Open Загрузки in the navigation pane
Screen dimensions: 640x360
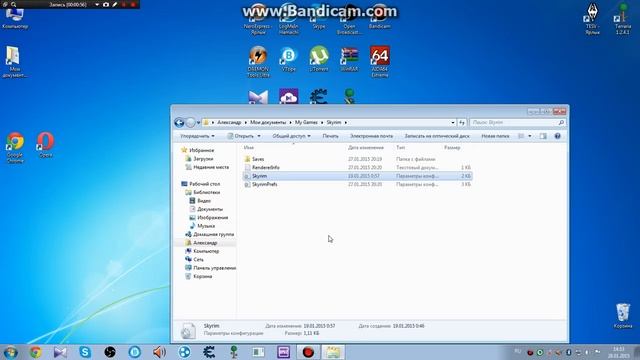tap(203, 159)
